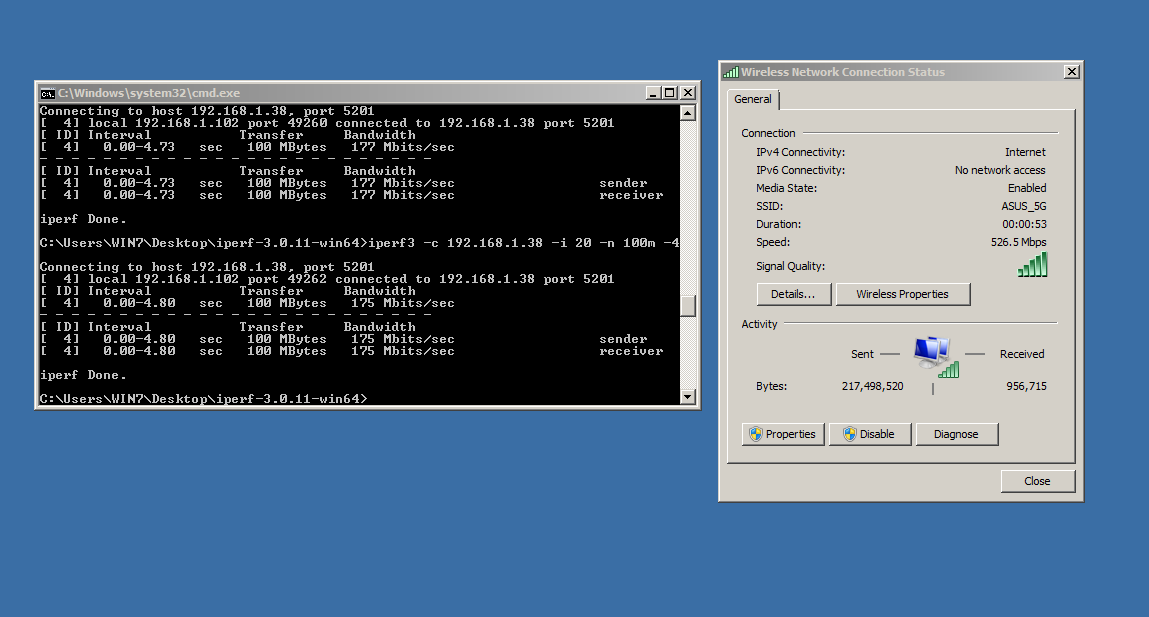Run Diagnose on the wireless connection
This screenshot has height=617, width=1149.
click(x=956, y=434)
